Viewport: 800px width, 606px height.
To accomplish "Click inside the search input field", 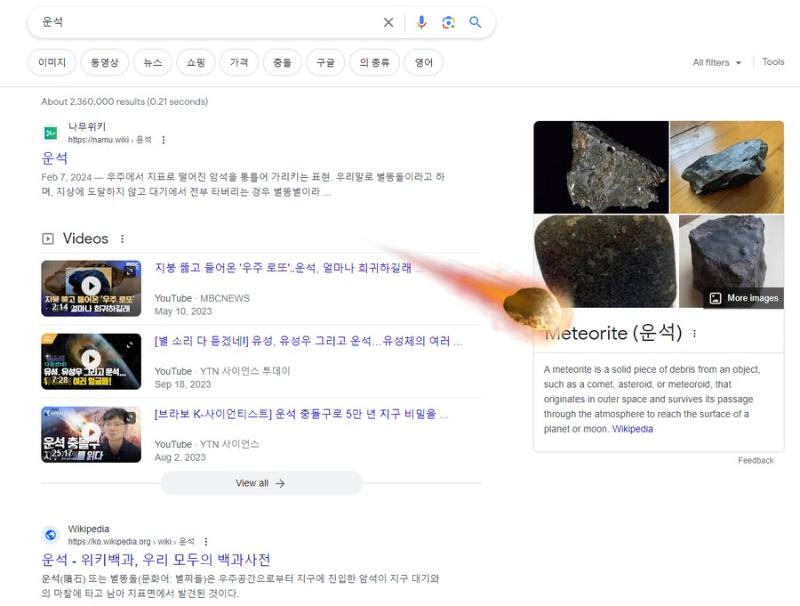I will click(x=200, y=22).
